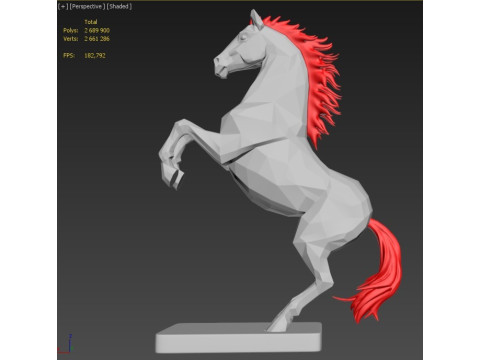480x360 pixels.
Task: Open the [+] general viewport menu
Action: click(63, 6)
